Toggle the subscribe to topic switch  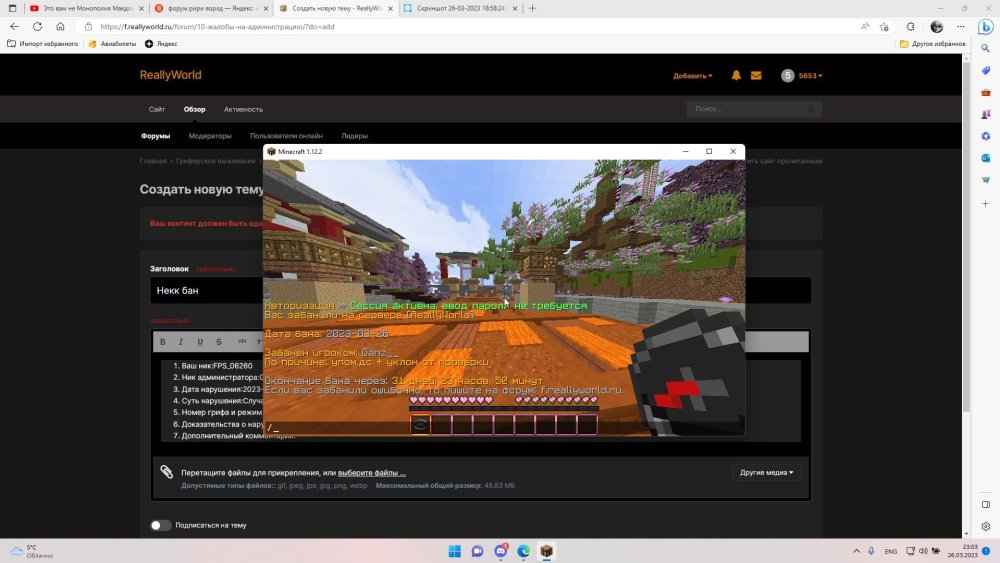point(161,525)
